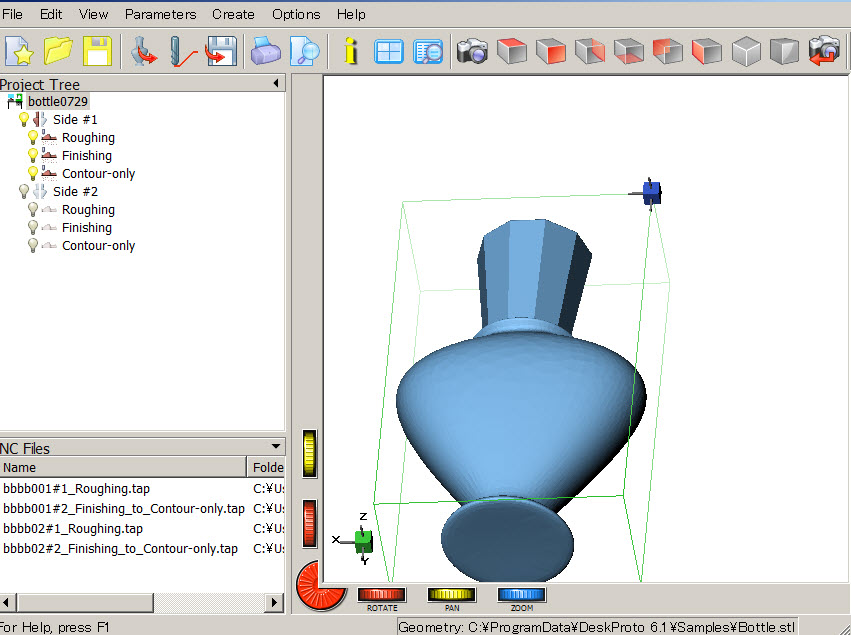Select Side #1 in project tree
The width and height of the screenshot is (851, 635).
click(75, 119)
